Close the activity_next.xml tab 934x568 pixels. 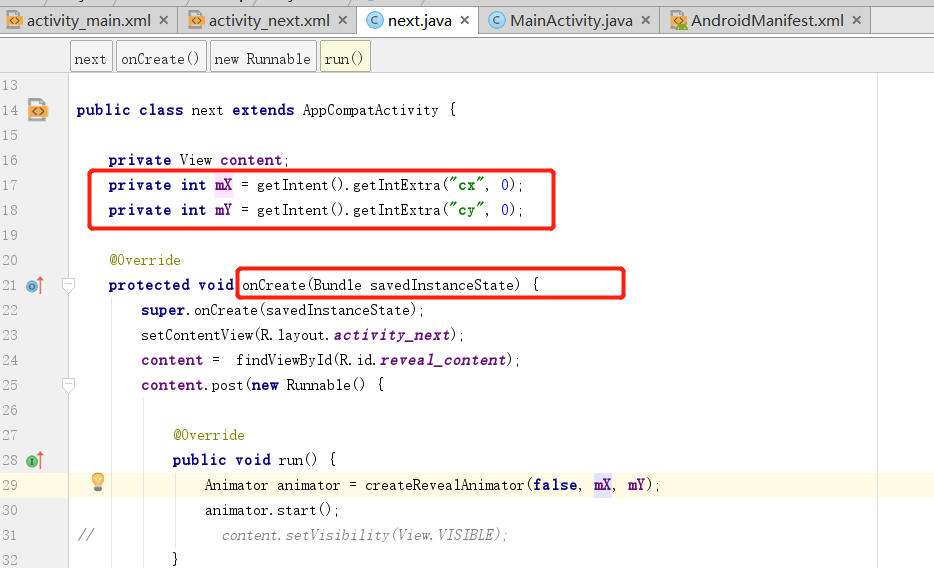pos(343,20)
